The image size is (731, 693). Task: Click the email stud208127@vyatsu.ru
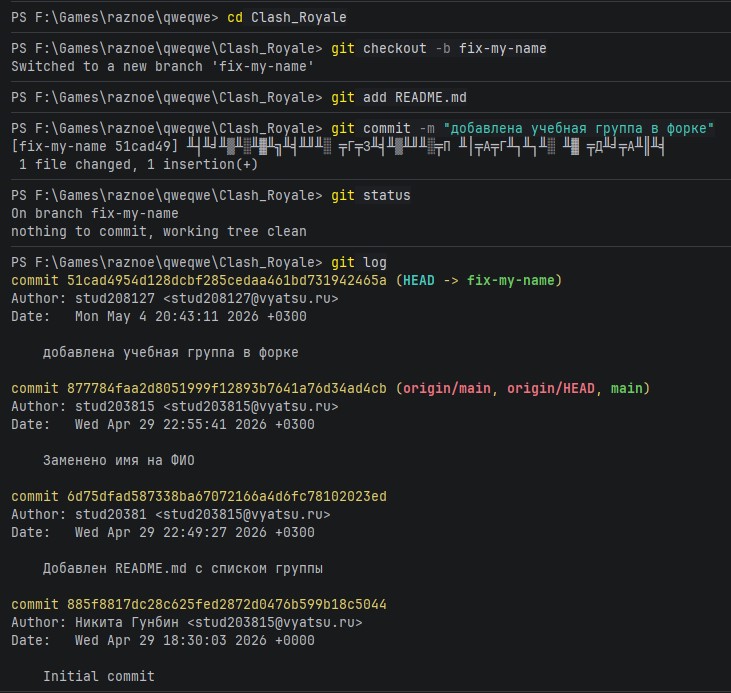(x=251, y=298)
